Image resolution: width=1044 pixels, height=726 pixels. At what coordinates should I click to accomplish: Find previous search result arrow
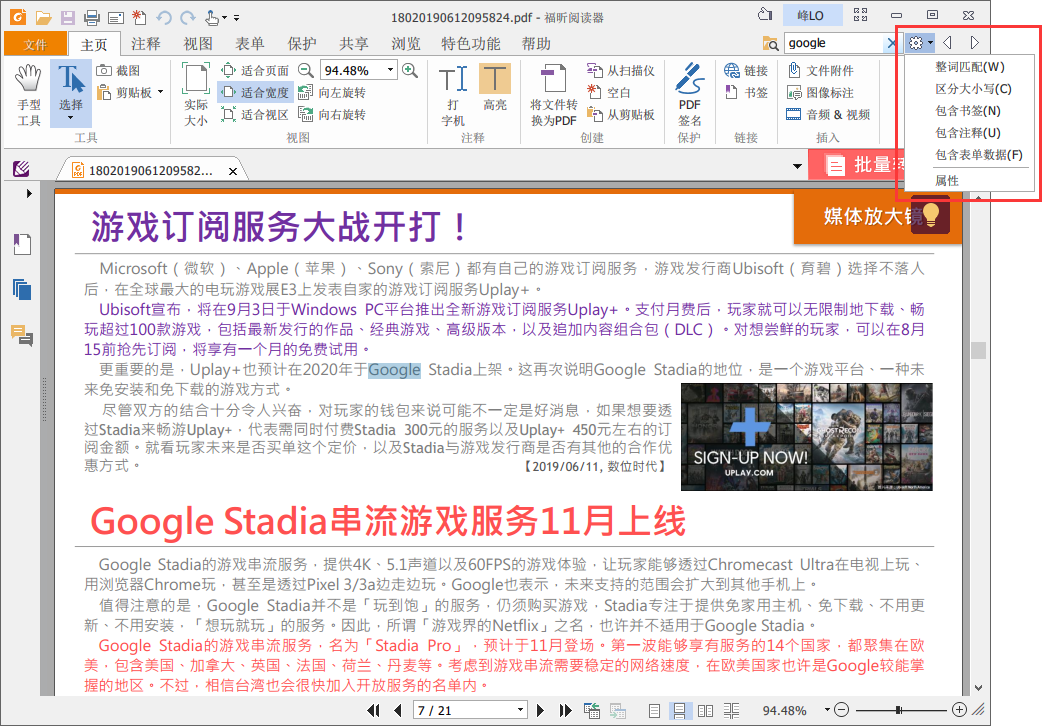[x=947, y=43]
